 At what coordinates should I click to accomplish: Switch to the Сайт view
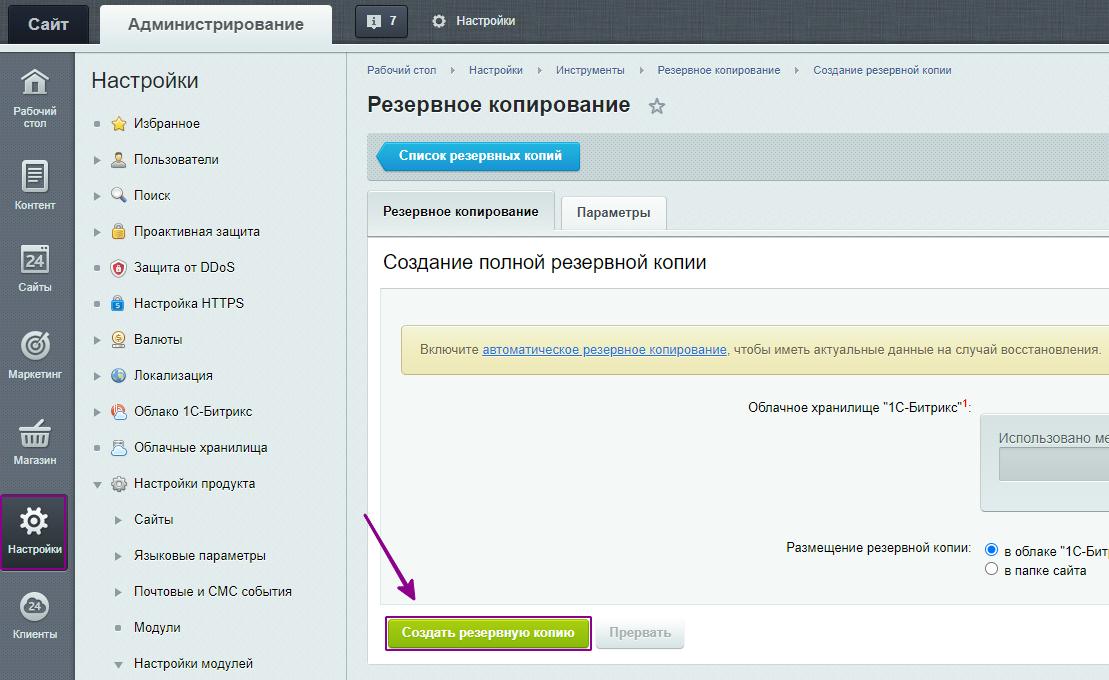(x=47, y=22)
